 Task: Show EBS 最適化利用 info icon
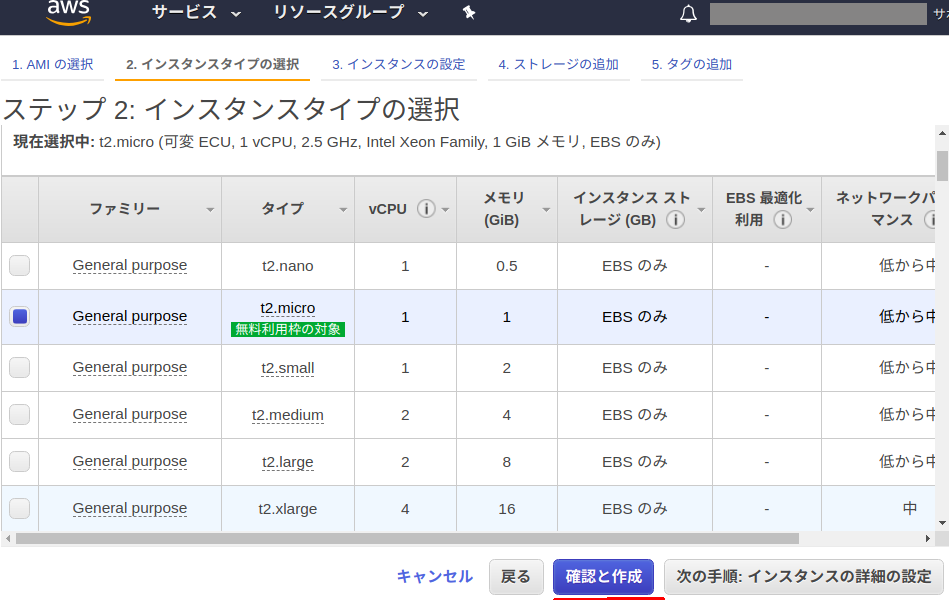pyautogui.click(x=783, y=220)
